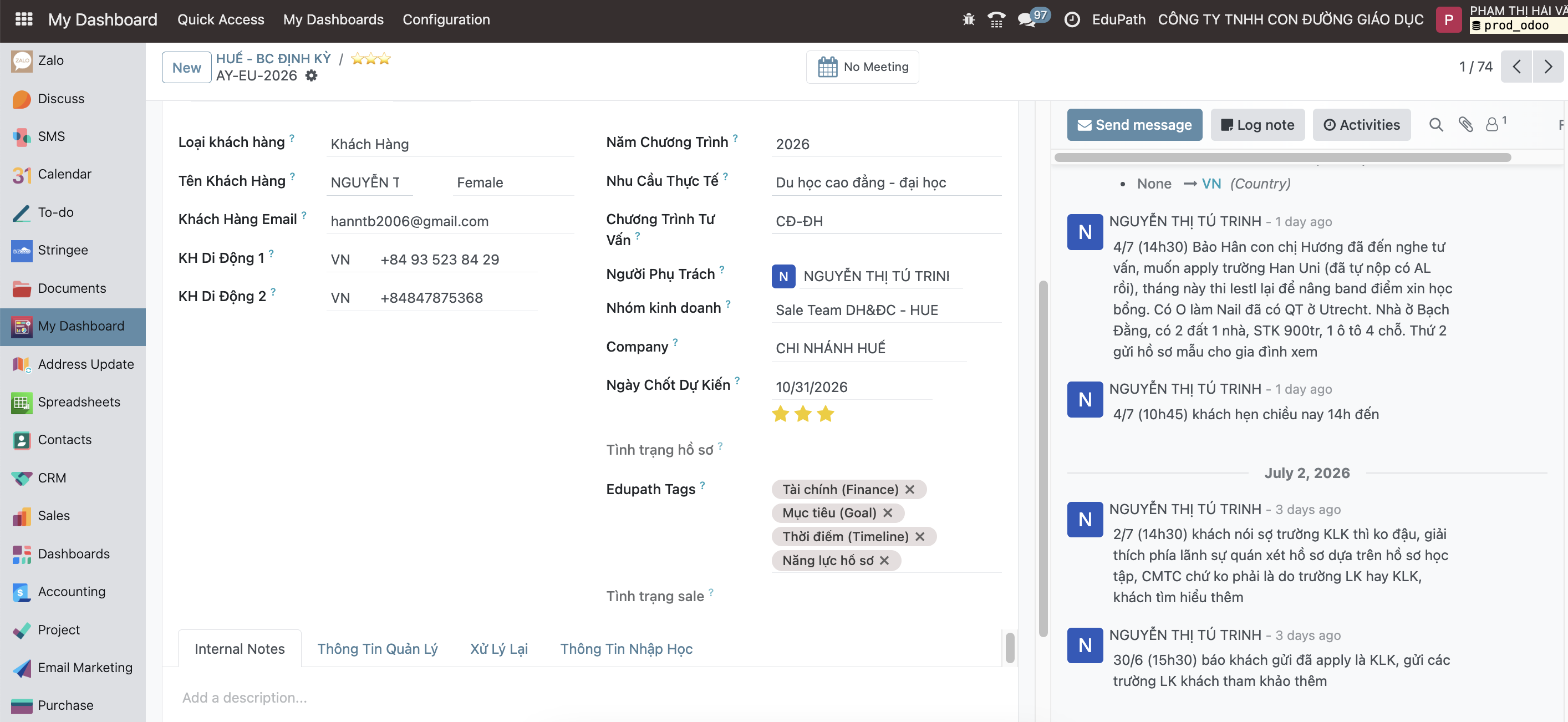Open the CRM app
The image size is (1568, 722).
point(73,478)
